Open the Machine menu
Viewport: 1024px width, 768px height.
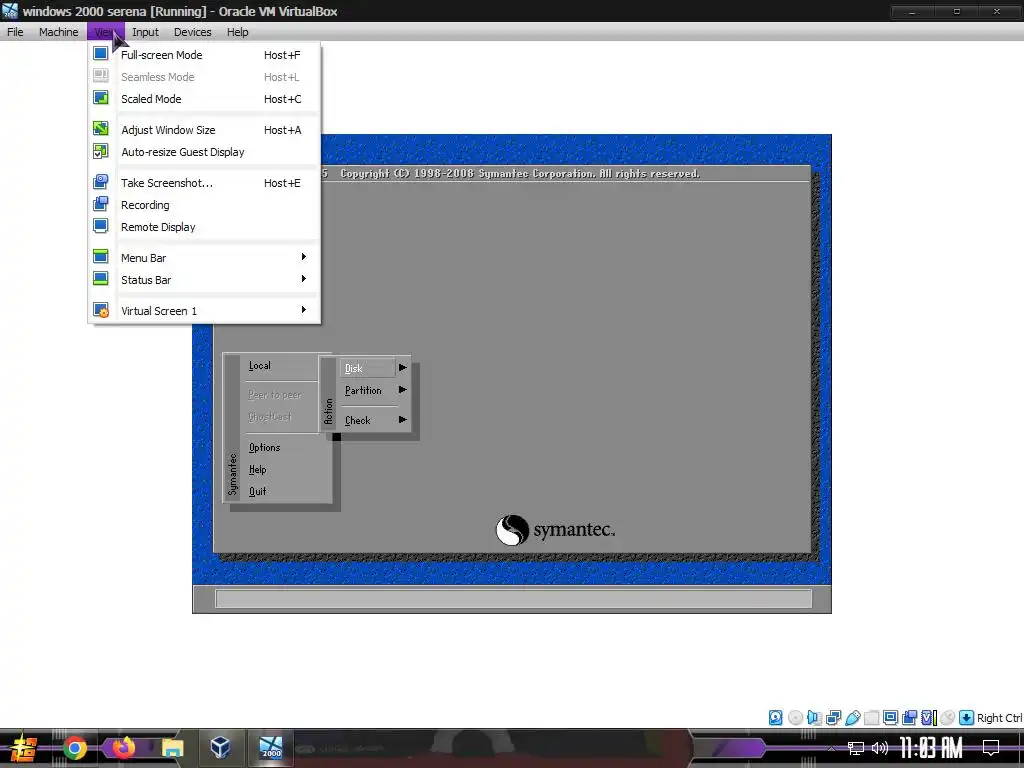click(58, 32)
